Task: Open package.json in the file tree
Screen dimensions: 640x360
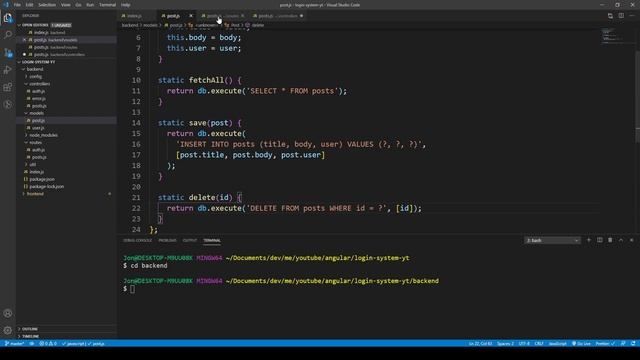Action: coord(66,179)
